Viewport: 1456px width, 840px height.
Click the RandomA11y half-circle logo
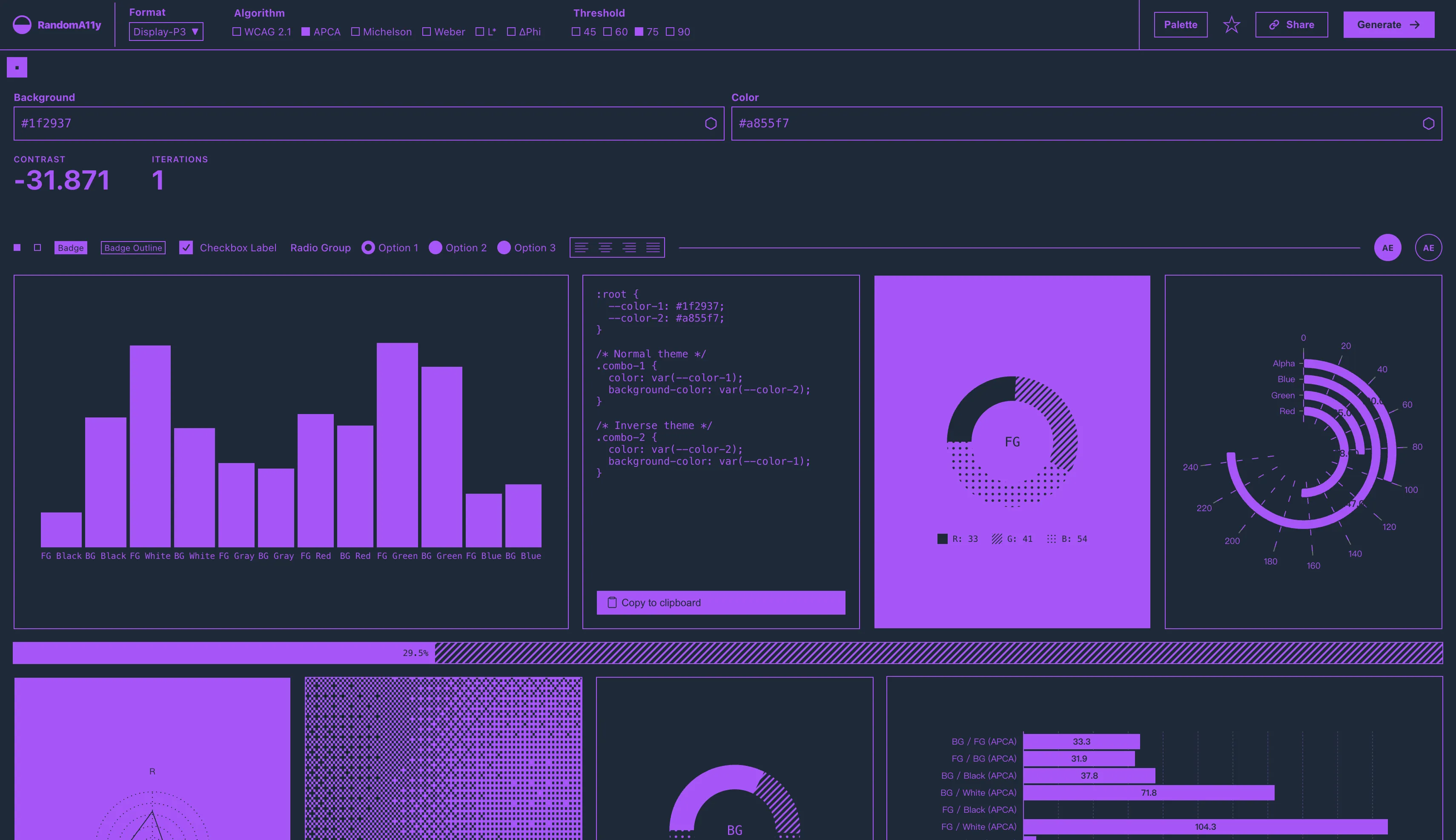click(22, 25)
